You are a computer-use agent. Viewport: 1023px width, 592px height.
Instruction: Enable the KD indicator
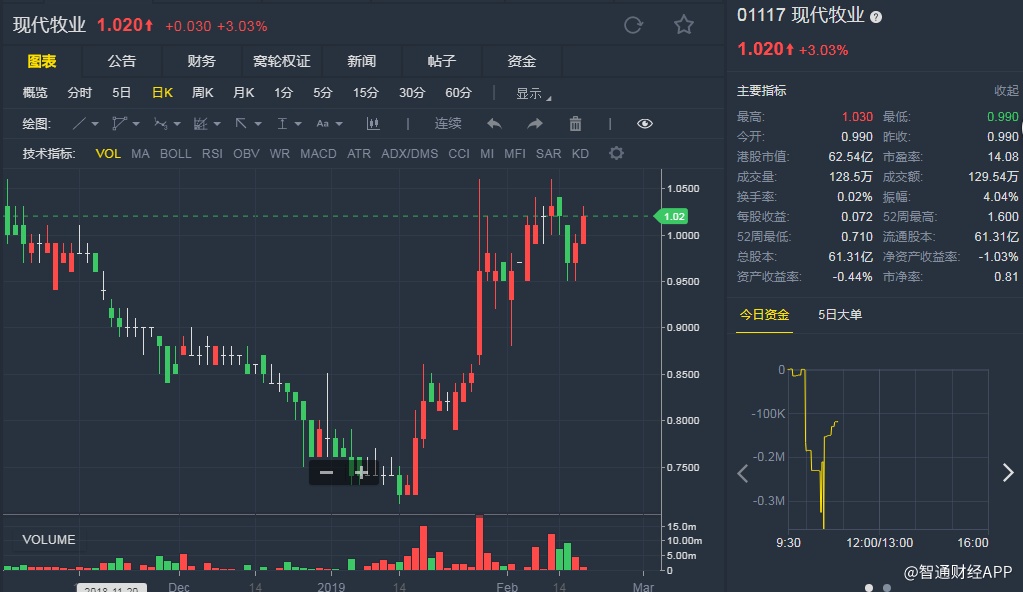click(580, 153)
